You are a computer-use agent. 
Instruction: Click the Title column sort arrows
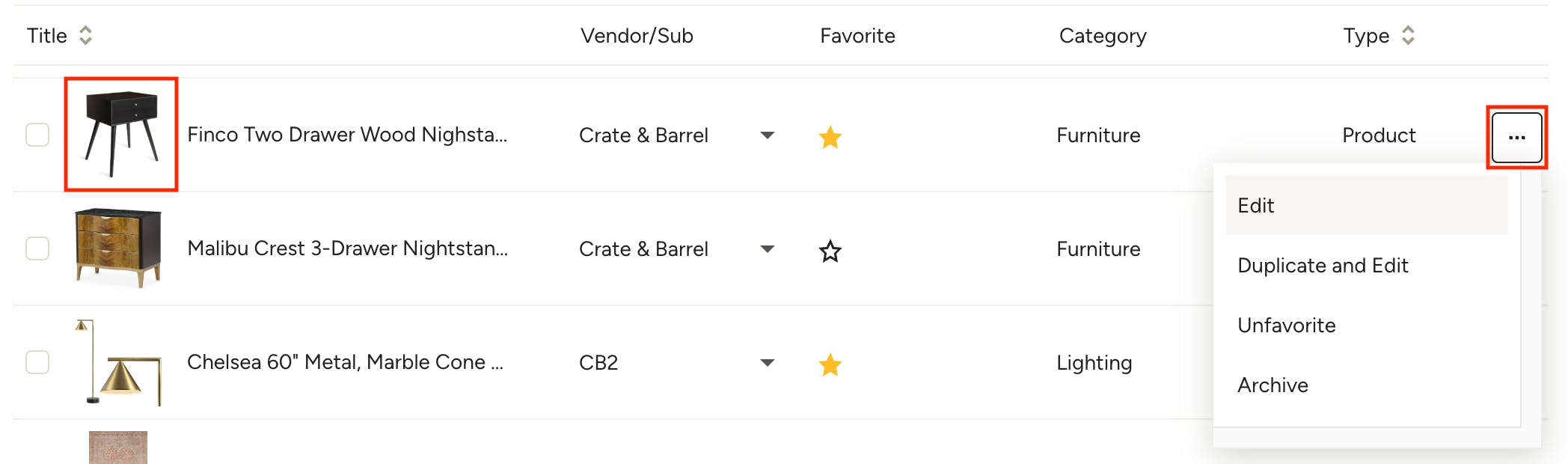coord(85,35)
